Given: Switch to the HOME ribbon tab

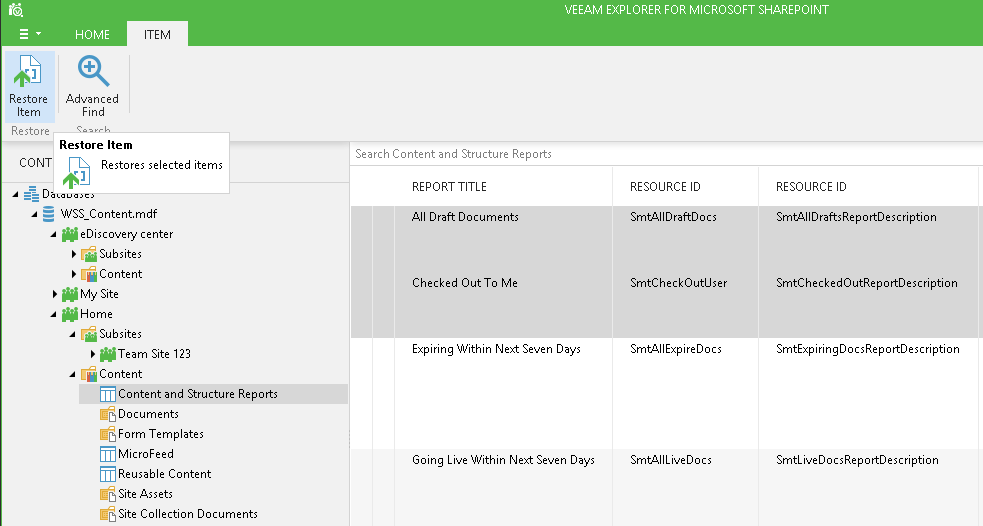Looking at the screenshot, I should [93, 34].
